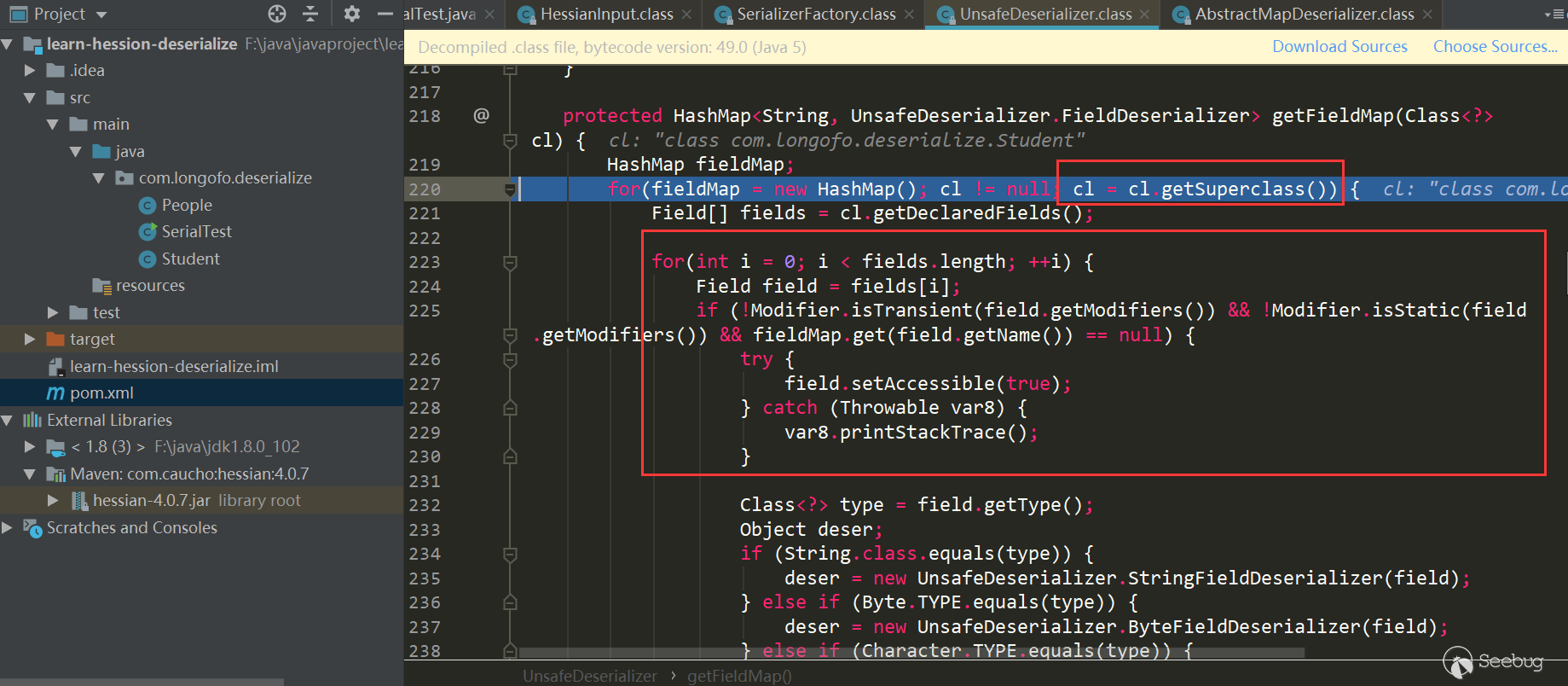Switch to AbstractMapDeserializer.class tab
This screenshot has height=686, width=1568.
point(1304,15)
